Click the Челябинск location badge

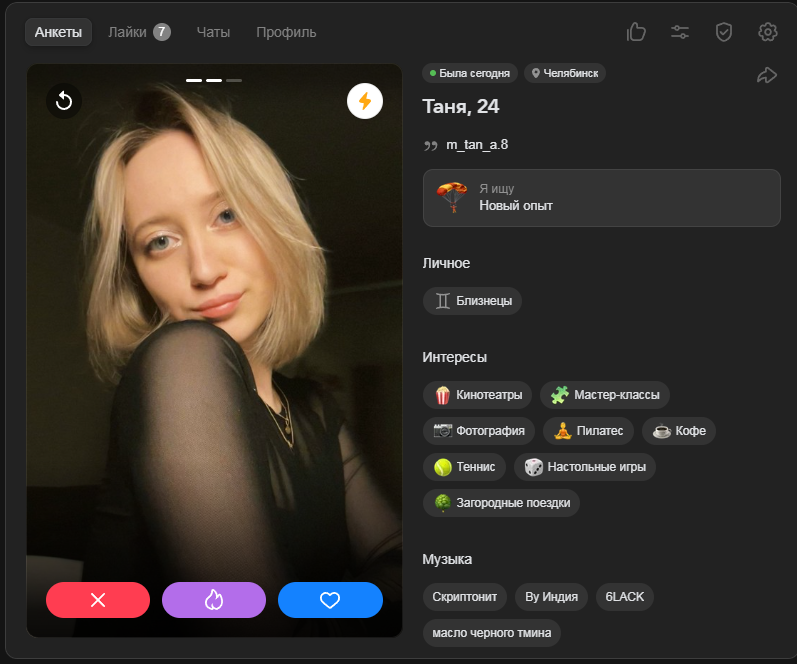click(565, 73)
